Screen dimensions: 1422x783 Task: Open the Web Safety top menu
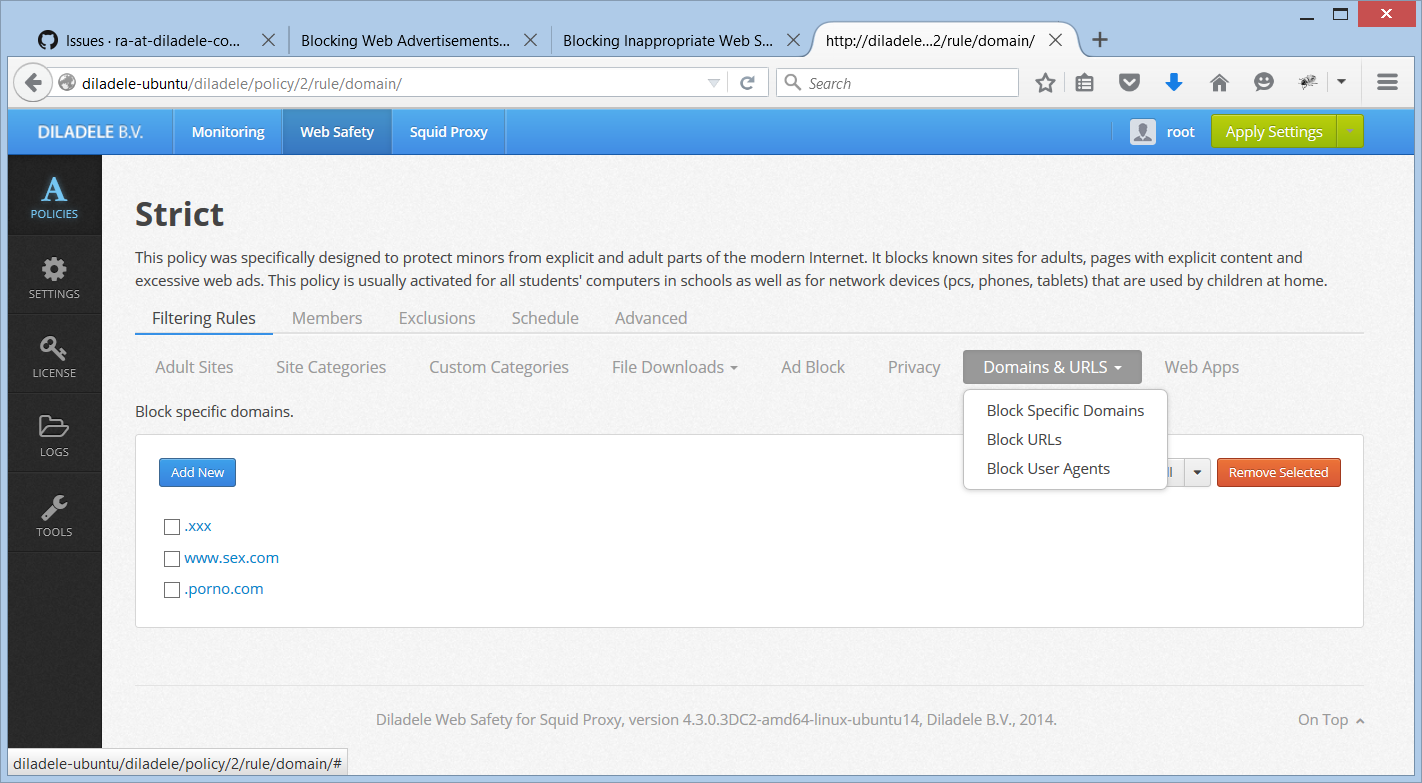click(x=337, y=132)
